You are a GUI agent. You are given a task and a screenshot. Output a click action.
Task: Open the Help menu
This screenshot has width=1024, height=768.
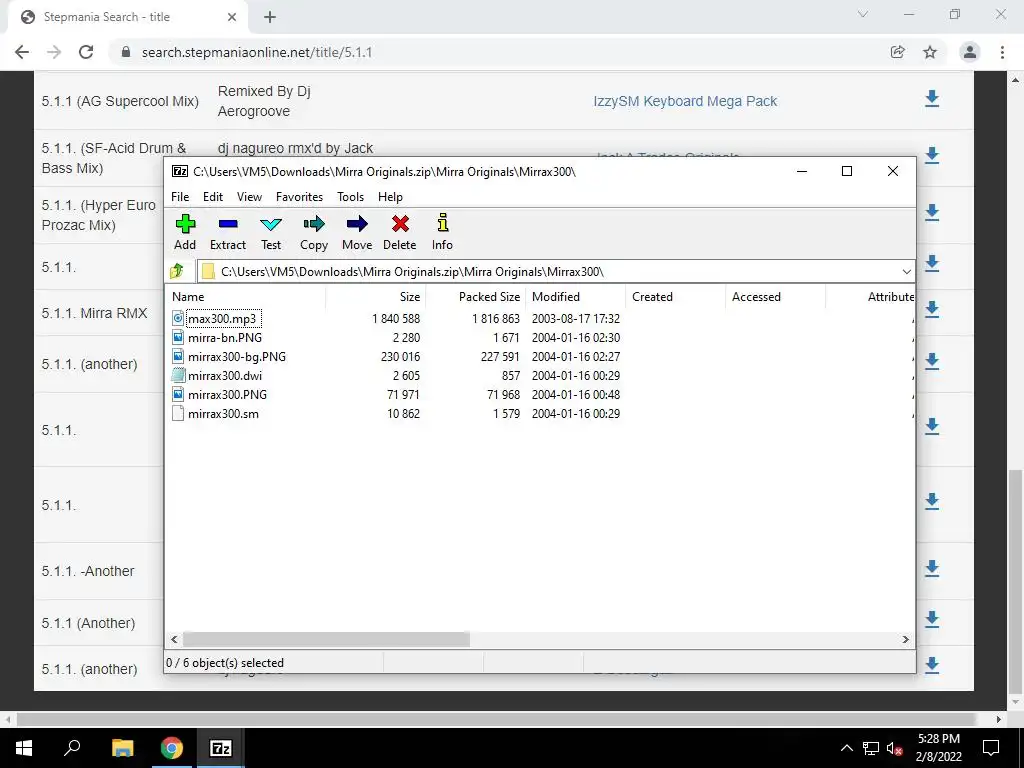(x=390, y=197)
